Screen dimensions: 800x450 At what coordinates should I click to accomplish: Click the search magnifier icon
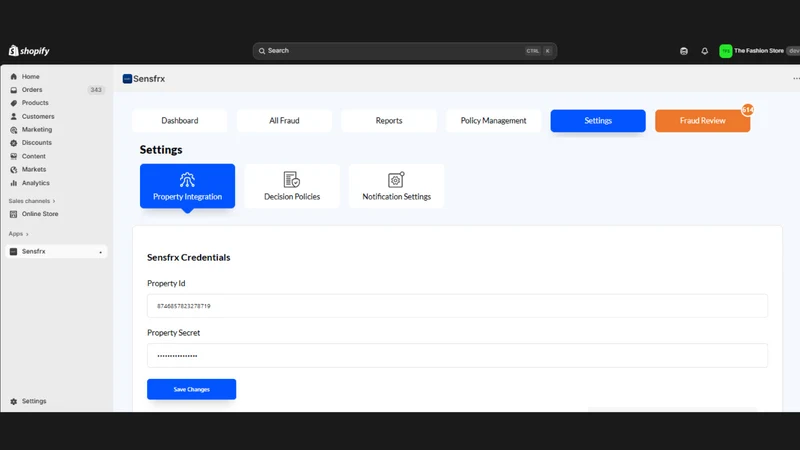click(x=262, y=51)
